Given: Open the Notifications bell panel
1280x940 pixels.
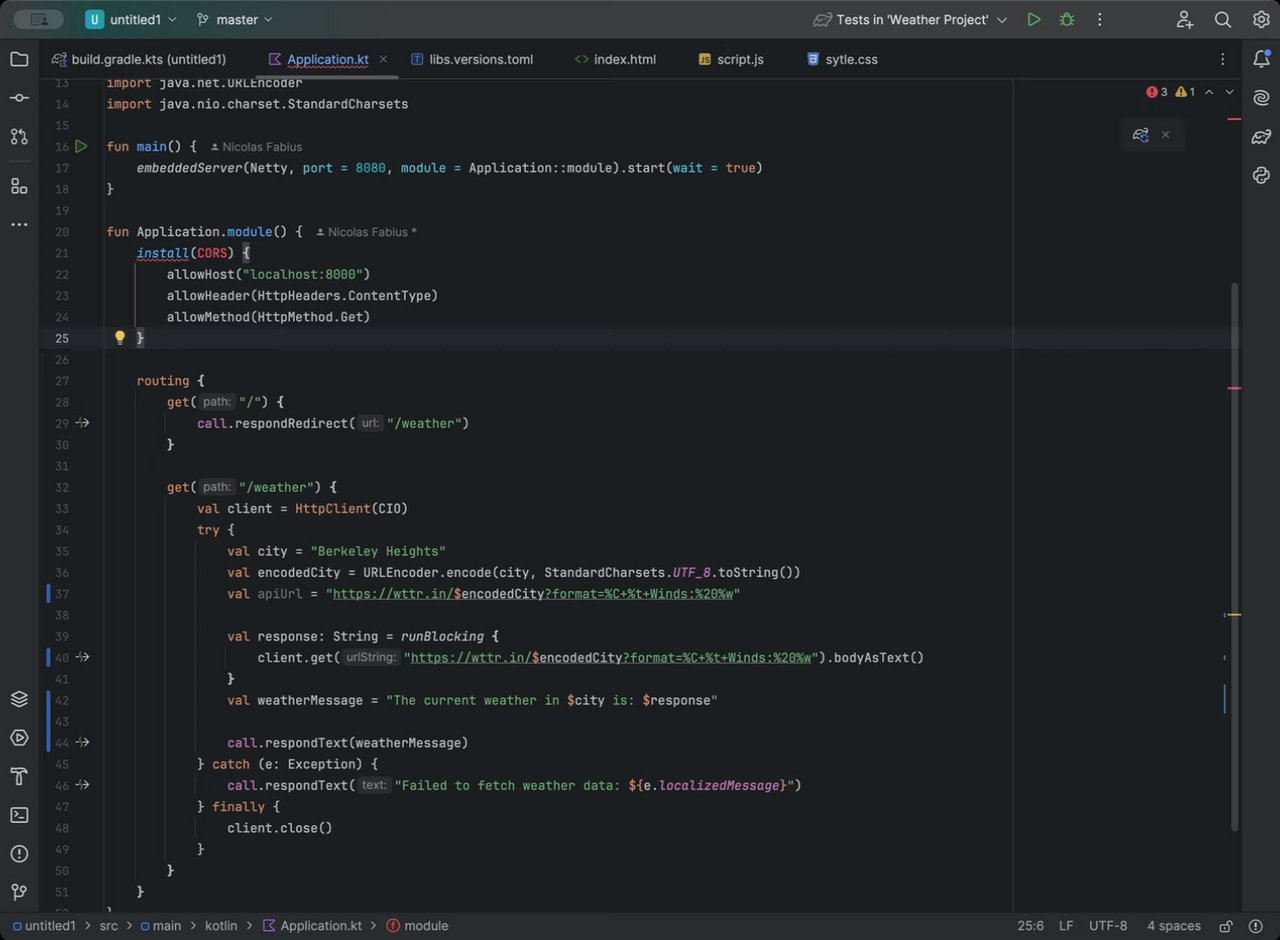Looking at the screenshot, I should tap(1261, 59).
